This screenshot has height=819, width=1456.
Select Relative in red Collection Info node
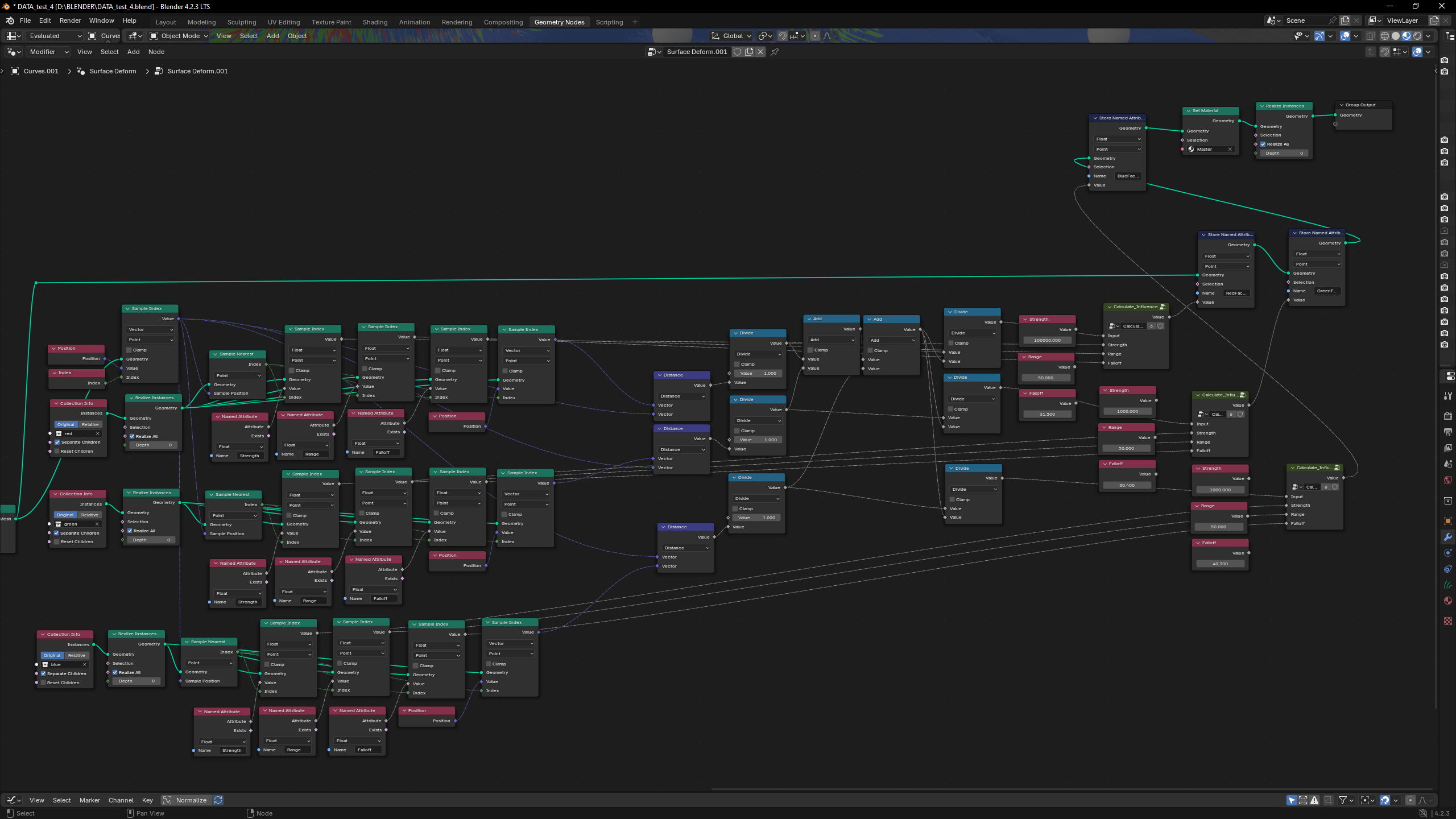(90, 424)
